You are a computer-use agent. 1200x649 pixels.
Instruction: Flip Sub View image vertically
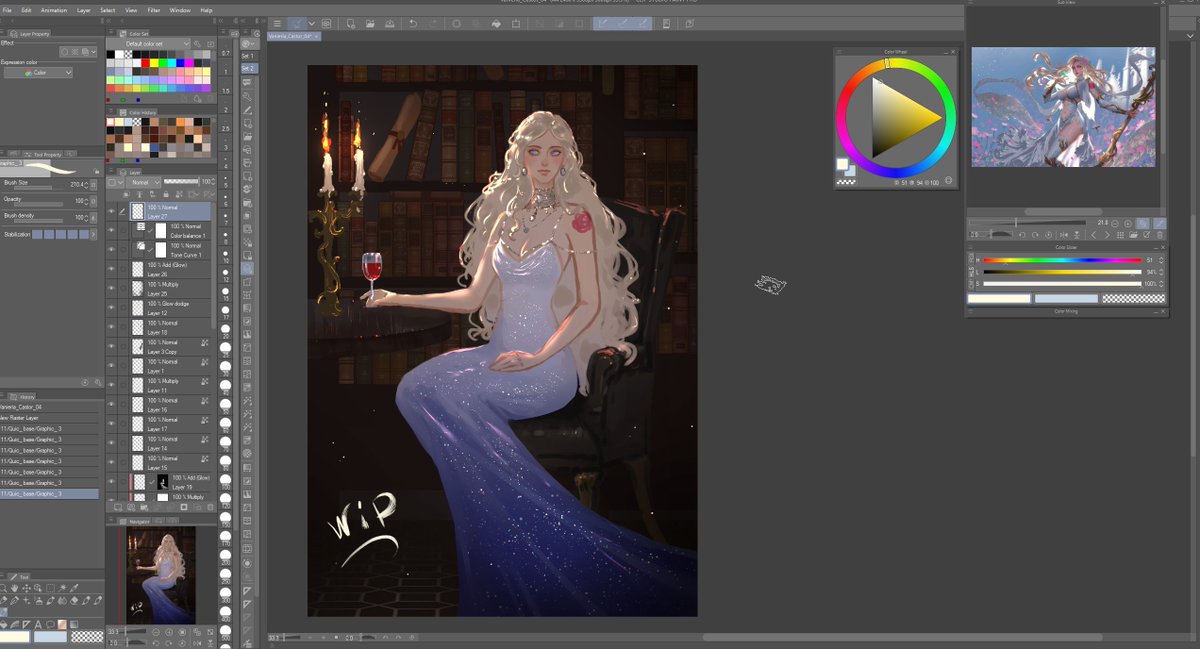pyautogui.click(x=1076, y=235)
